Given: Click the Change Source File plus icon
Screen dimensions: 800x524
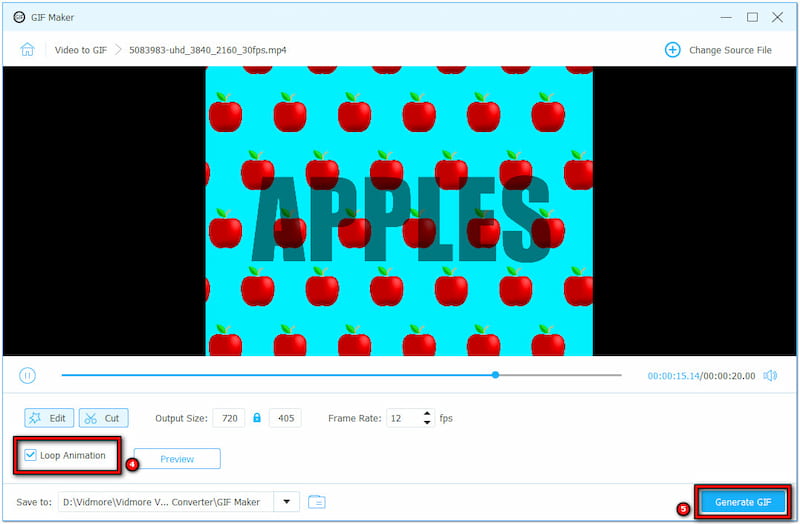Looking at the screenshot, I should 672,49.
